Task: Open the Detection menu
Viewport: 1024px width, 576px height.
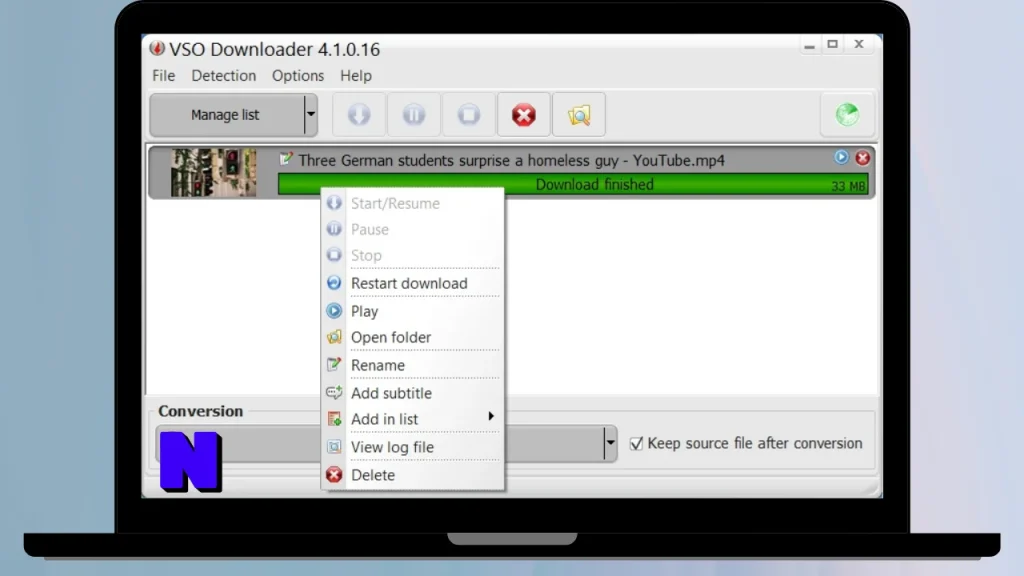Action: (223, 76)
